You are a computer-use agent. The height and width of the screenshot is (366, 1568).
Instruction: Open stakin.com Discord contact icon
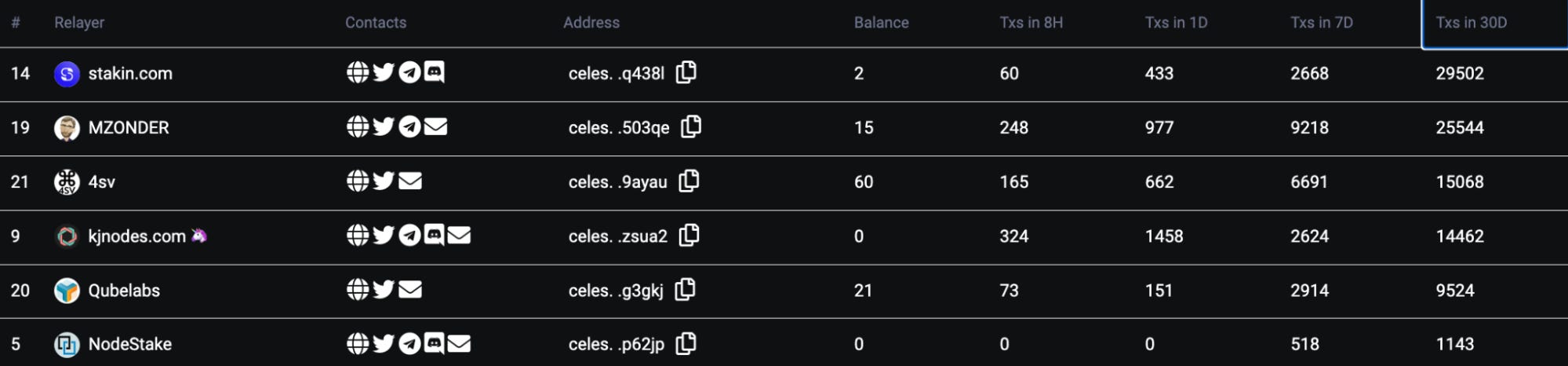pyautogui.click(x=434, y=72)
